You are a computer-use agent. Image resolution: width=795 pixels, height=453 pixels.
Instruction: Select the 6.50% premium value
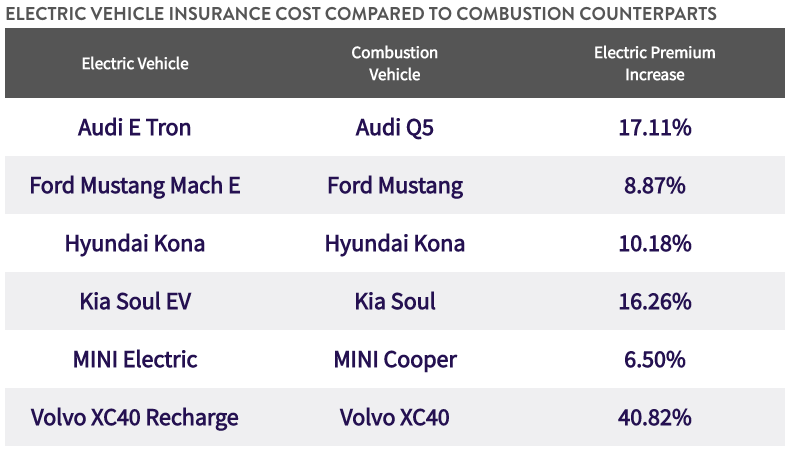pos(655,360)
